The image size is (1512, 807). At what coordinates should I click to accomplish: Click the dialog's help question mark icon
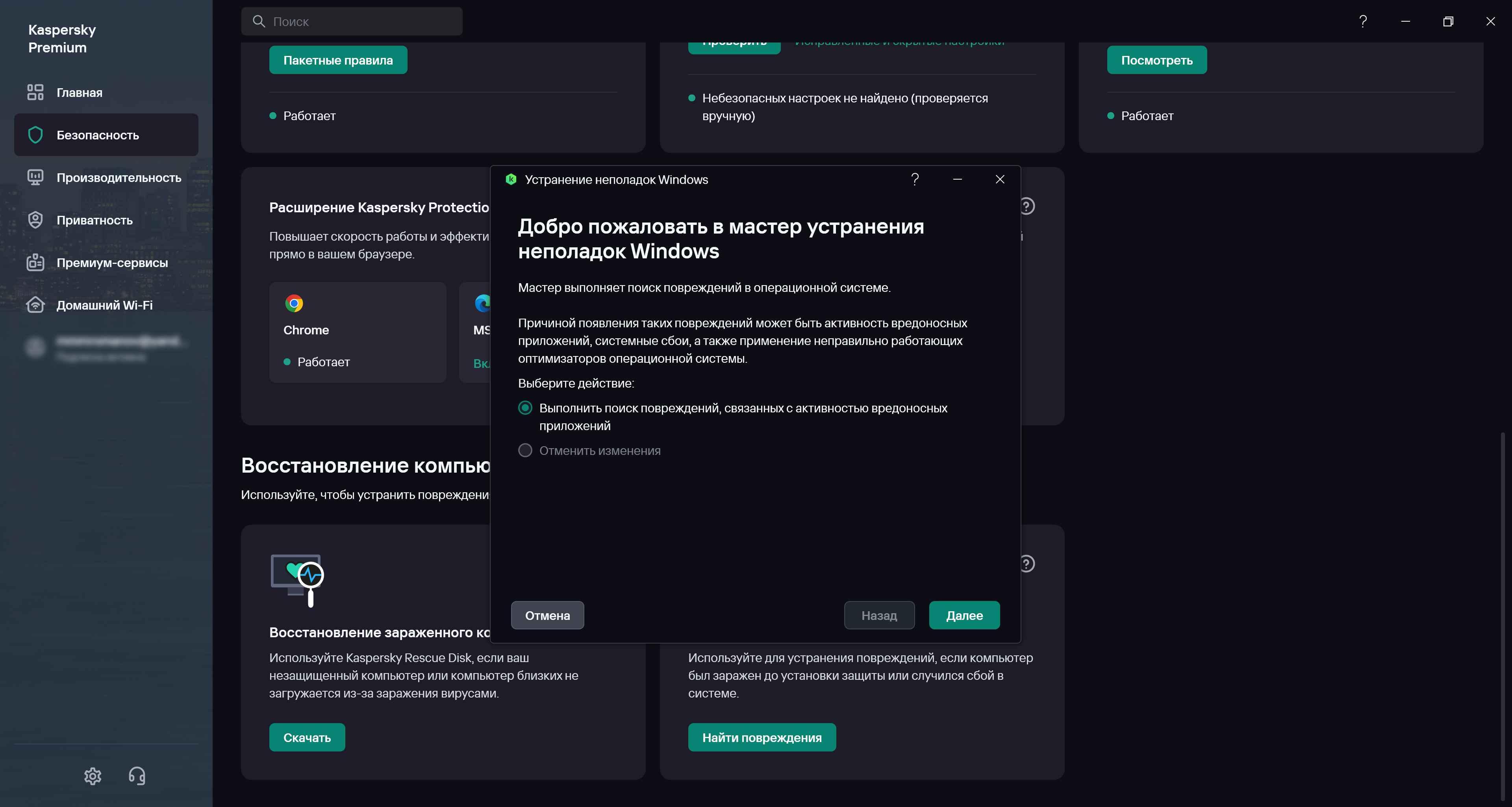click(x=914, y=180)
